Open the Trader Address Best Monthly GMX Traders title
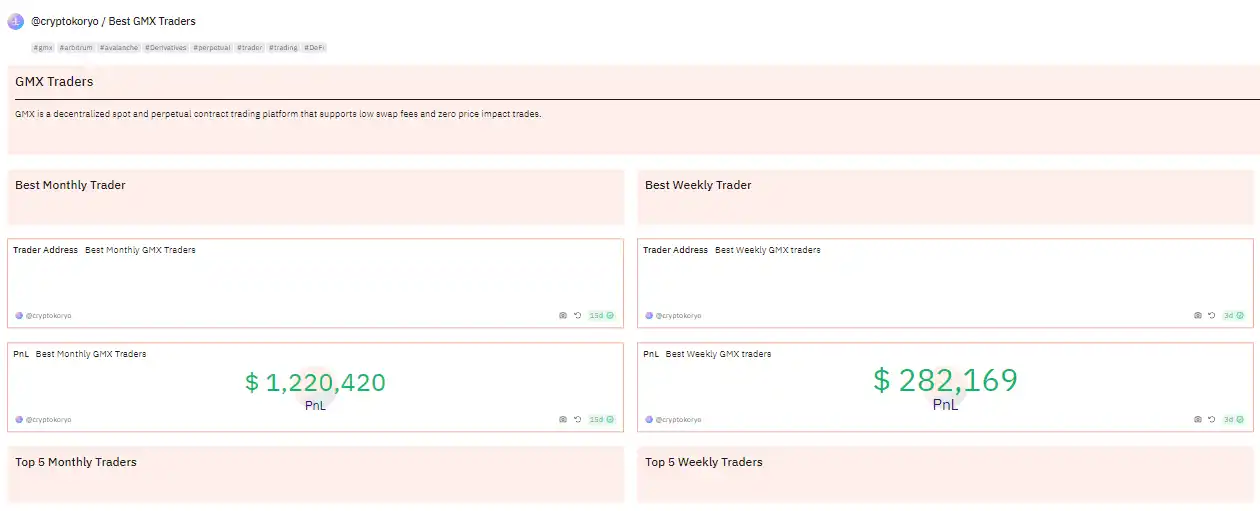 click(104, 250)
